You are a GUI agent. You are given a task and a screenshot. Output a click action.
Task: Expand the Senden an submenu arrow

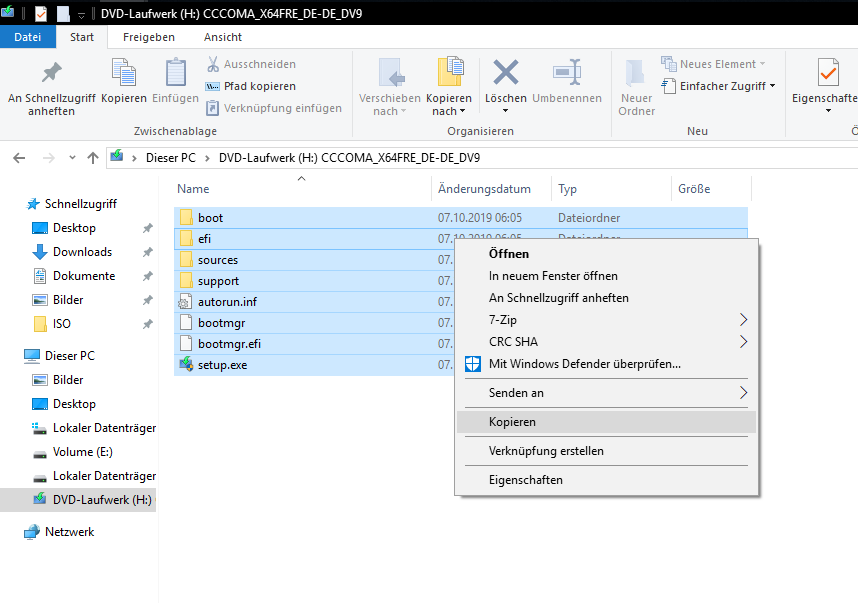(743, 392)
